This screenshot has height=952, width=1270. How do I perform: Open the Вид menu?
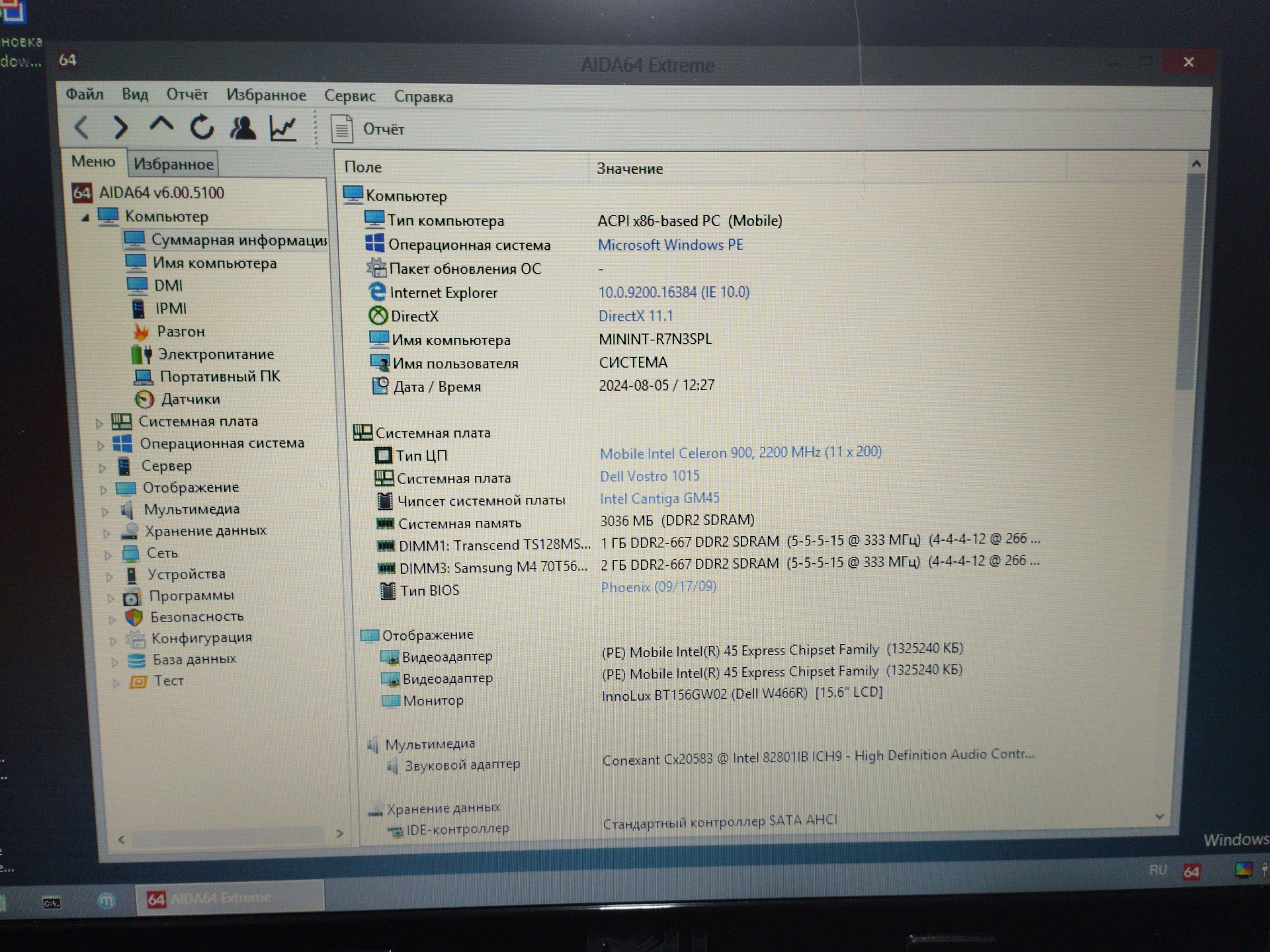135,95
